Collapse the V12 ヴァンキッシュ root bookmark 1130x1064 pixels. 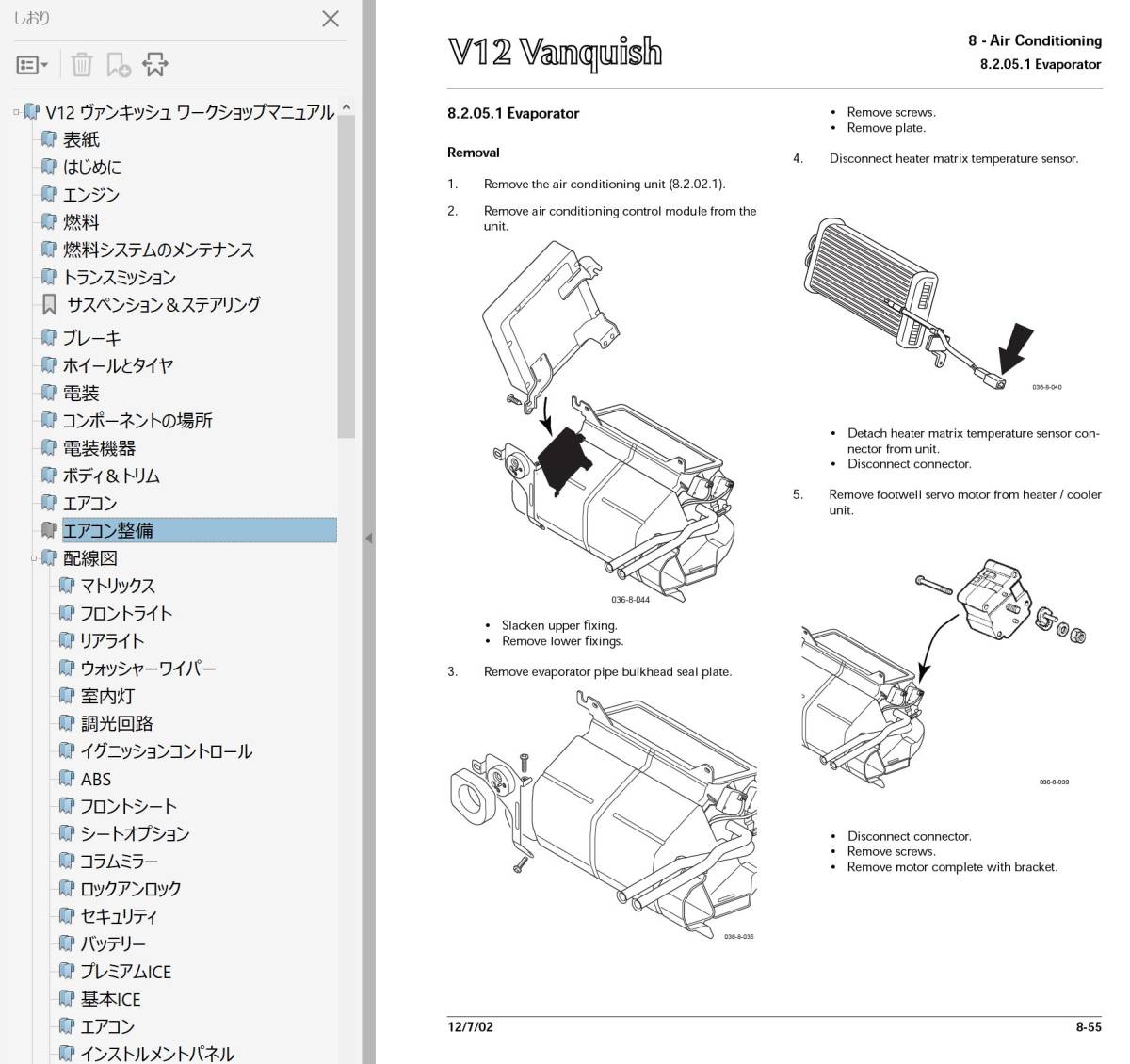16,112
